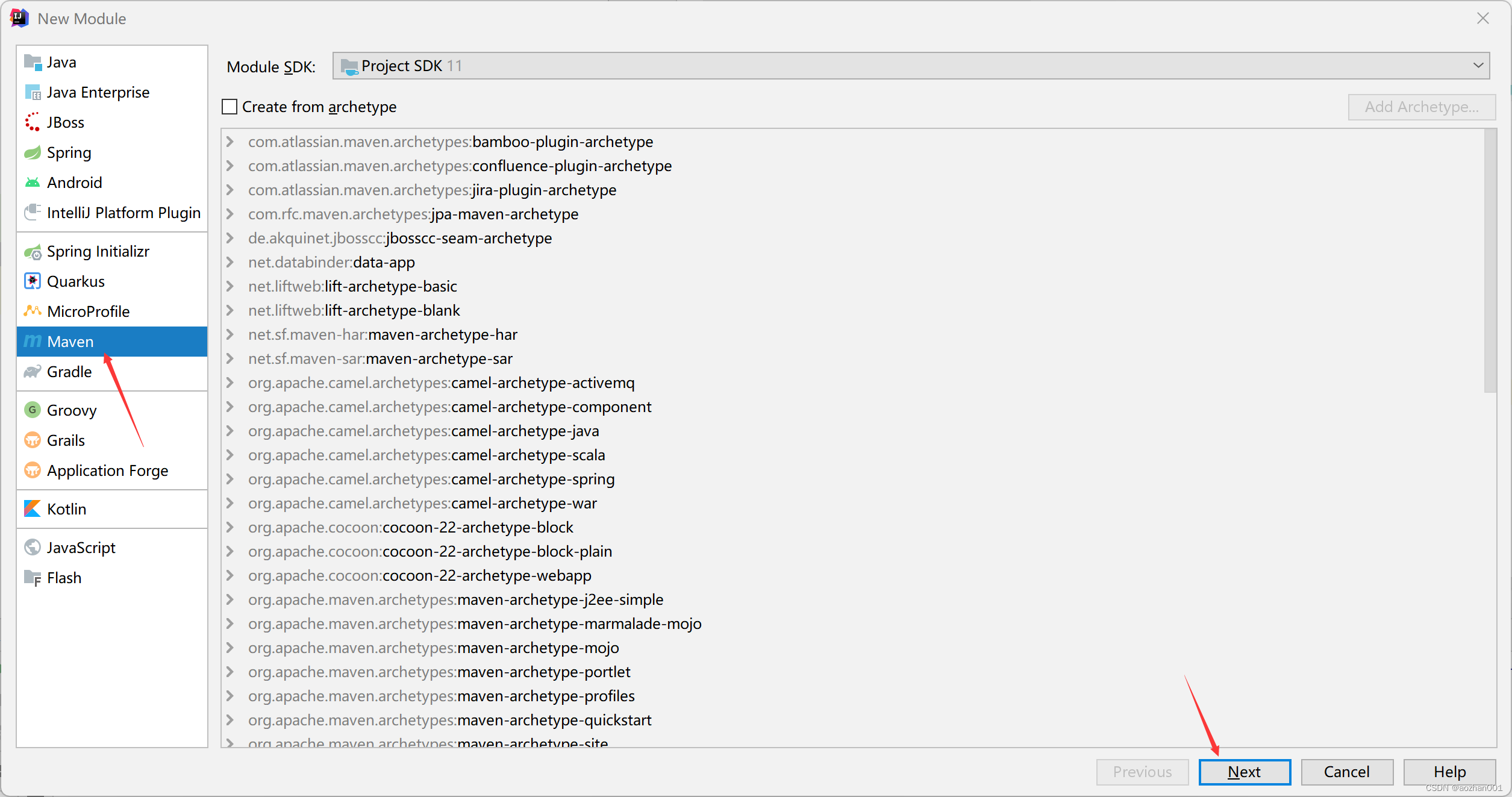Click the Cancel button
The width and height of the screenshot is (1512, 797).
click(x=1346, y=772)
